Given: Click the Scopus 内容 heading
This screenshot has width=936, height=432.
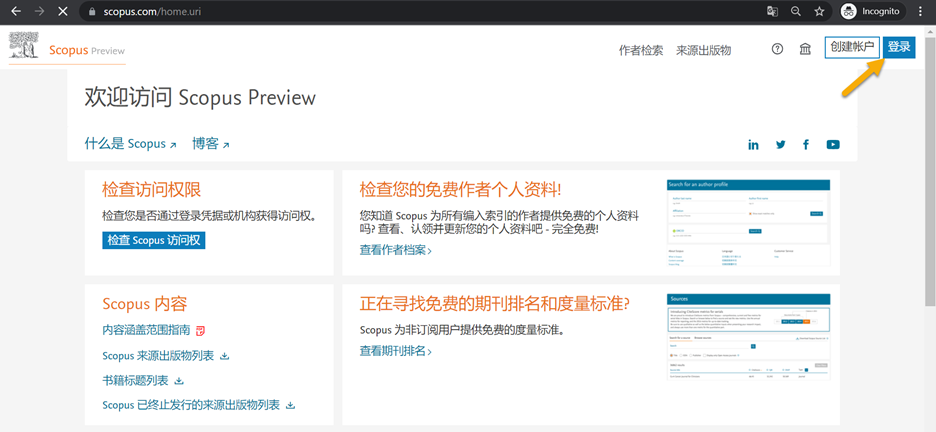Looking at the screenshot, I should [145, 304].
